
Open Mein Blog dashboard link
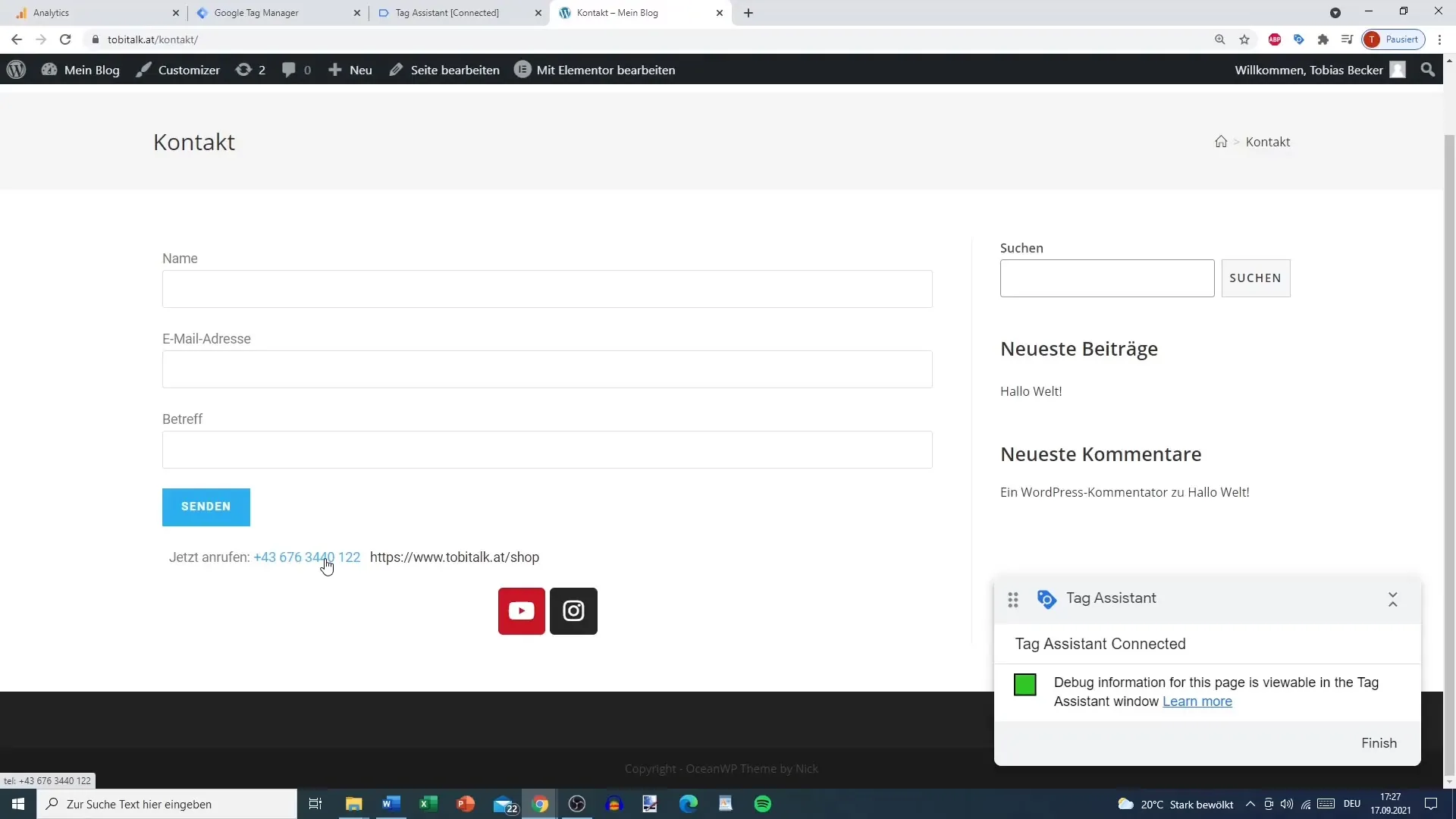[80, 70]
